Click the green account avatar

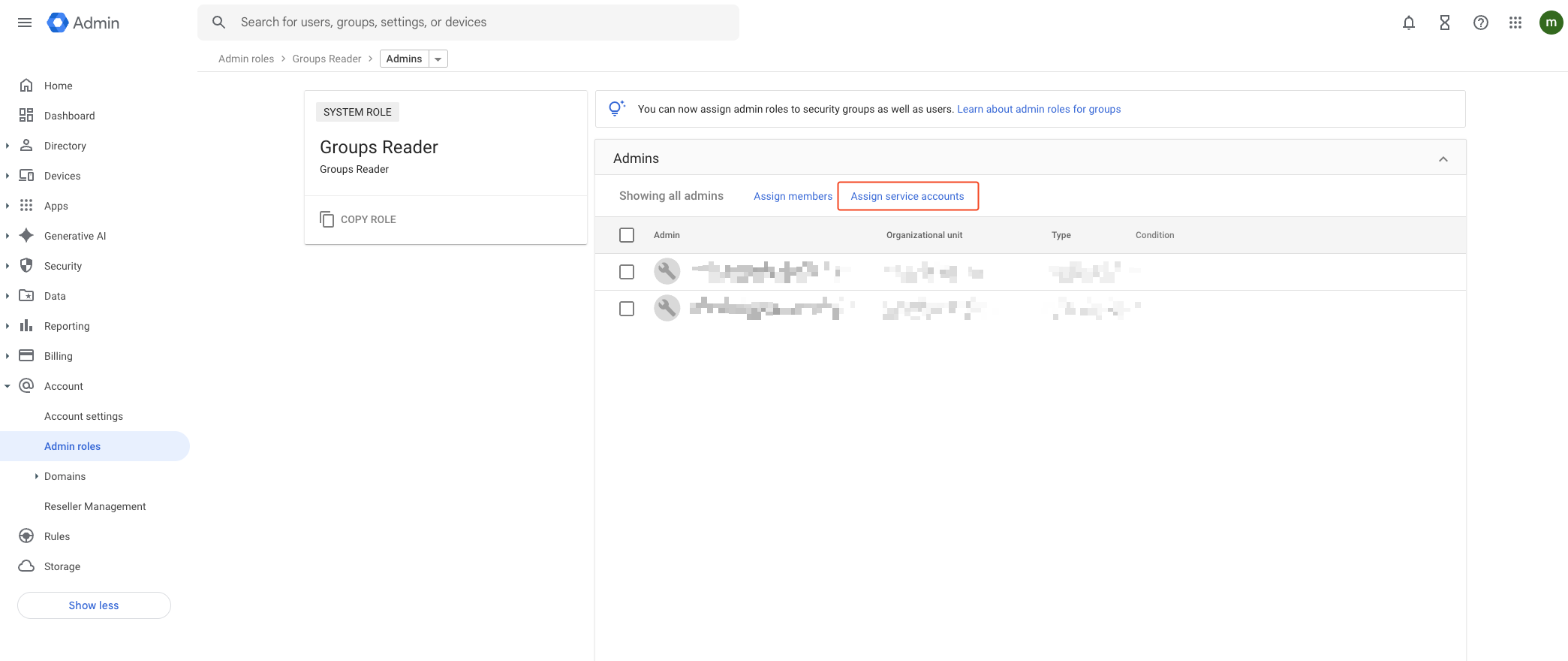[1550, 23]
